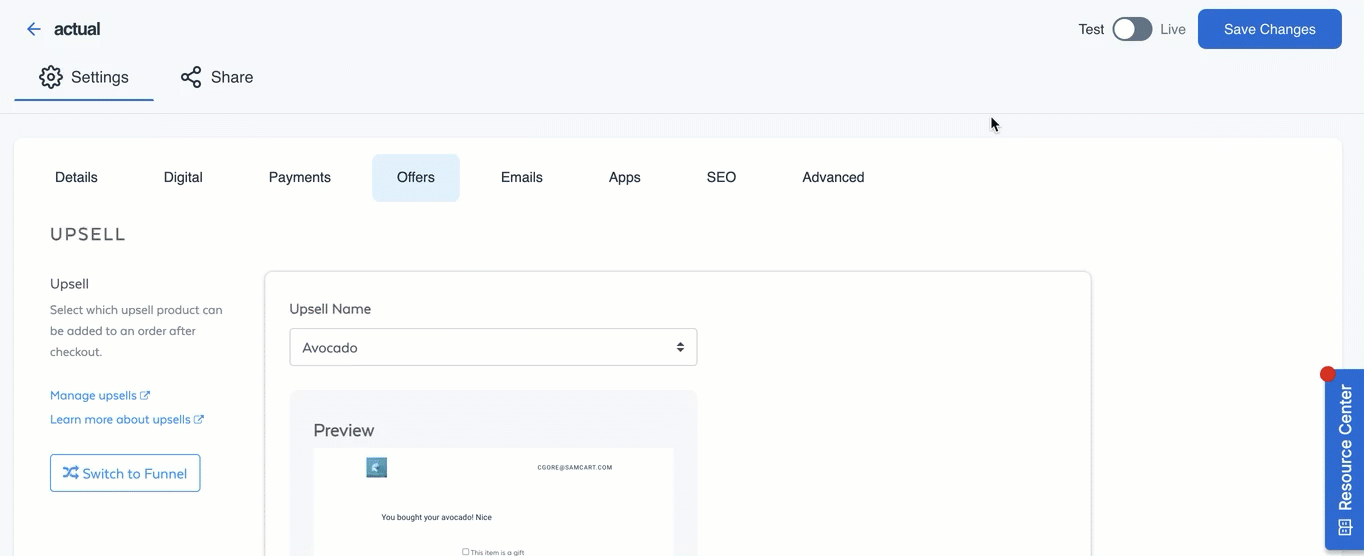Select the Details tab

[x=76, y=177]
